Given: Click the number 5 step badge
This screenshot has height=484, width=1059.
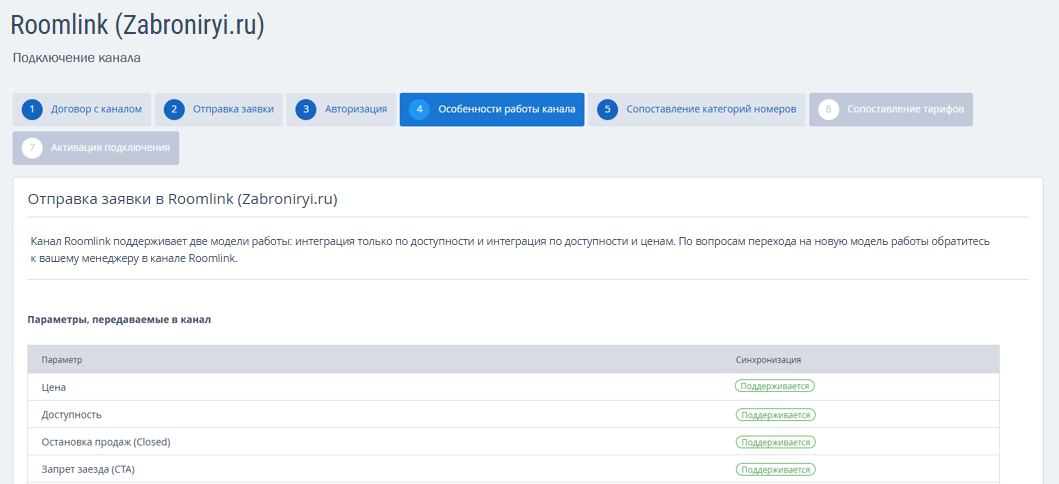Looking at the screenshot, I should [608, 110].
